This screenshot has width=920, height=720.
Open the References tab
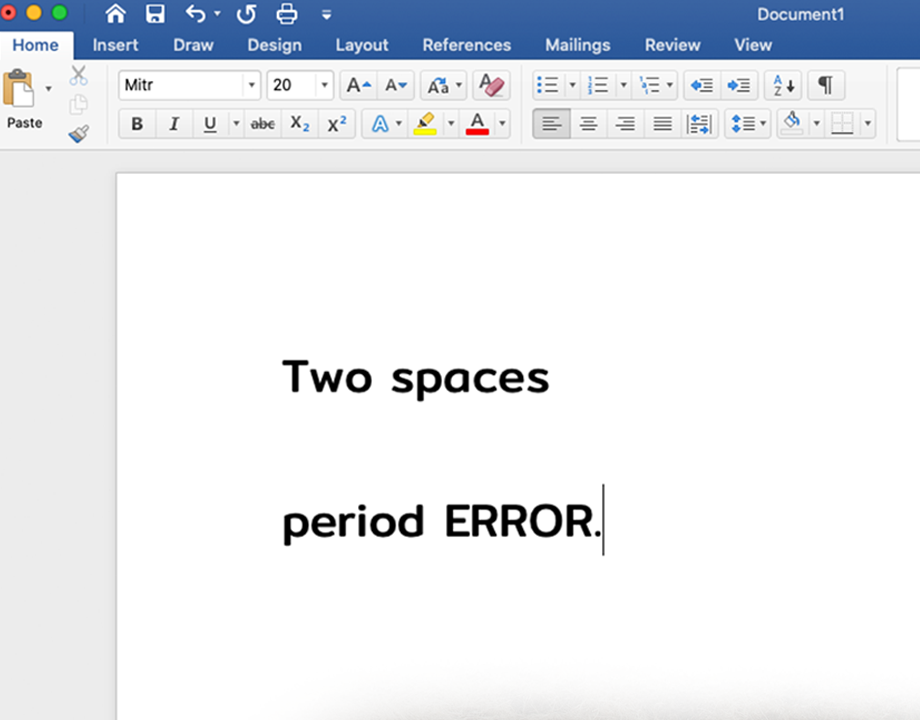tap(466, 45)
